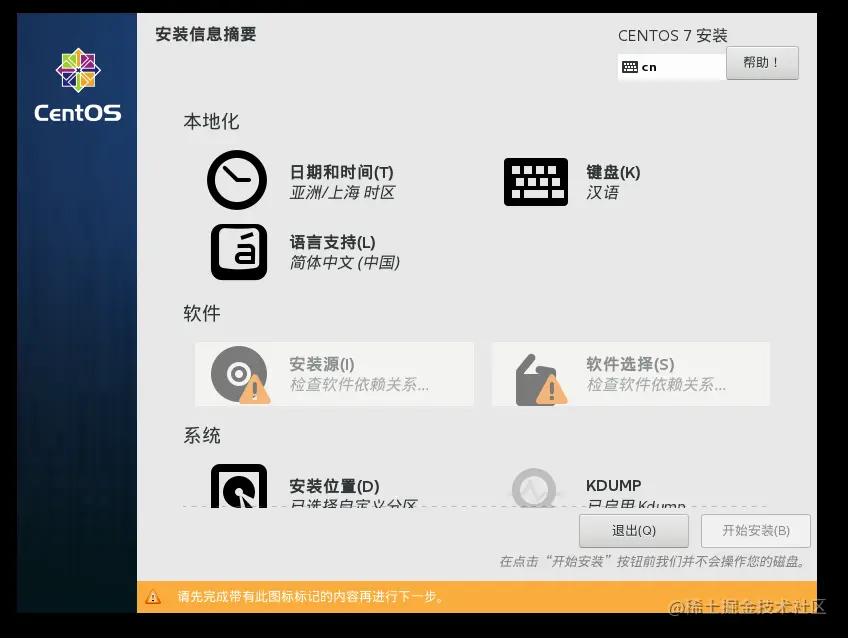Image resolution: width=848 pixels, height=638 pixels.
Task: Open 安装位置(D) settings
Action: point(334,486)
